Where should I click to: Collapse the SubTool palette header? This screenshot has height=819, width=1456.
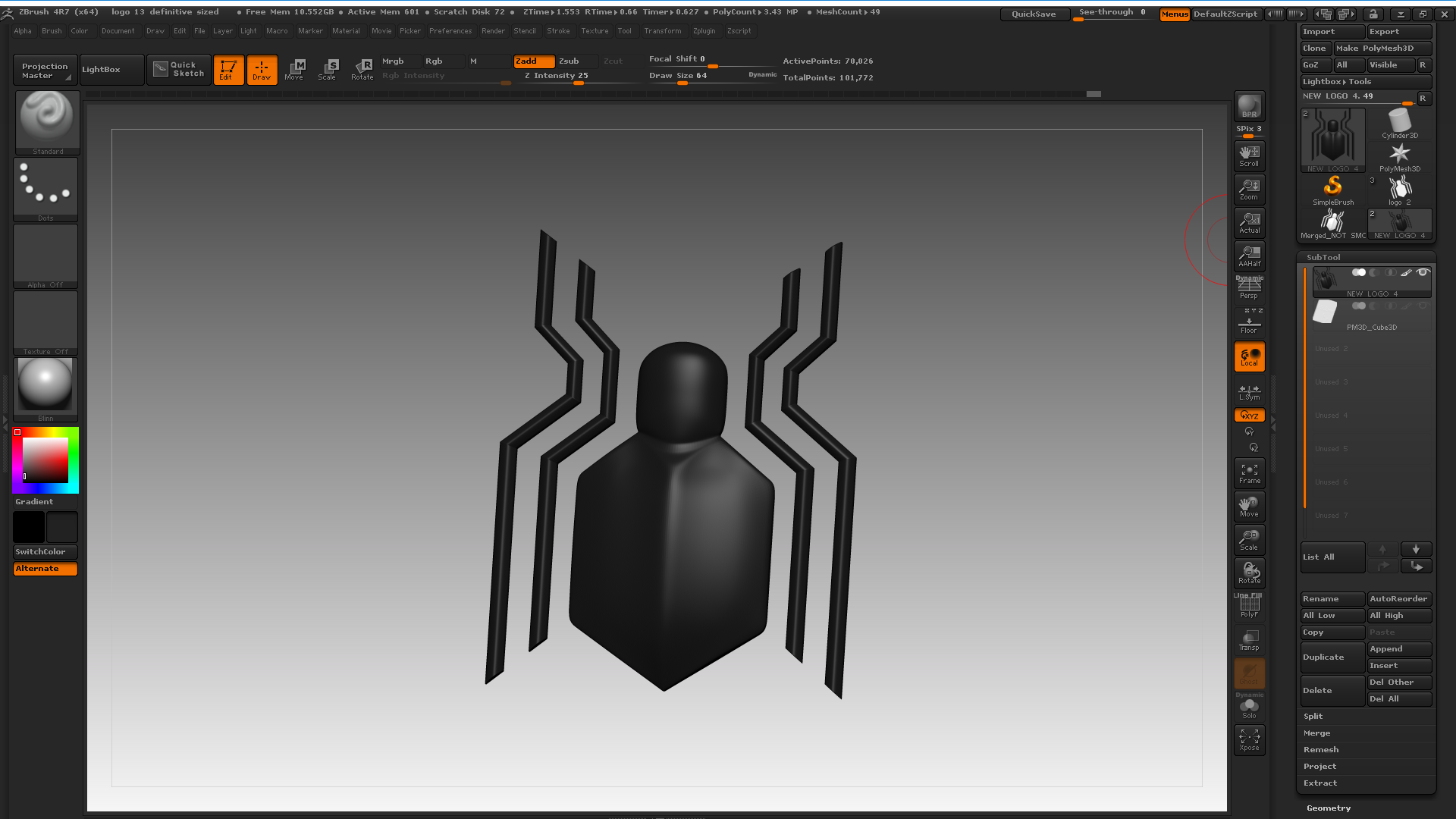tap(1323, 258)
